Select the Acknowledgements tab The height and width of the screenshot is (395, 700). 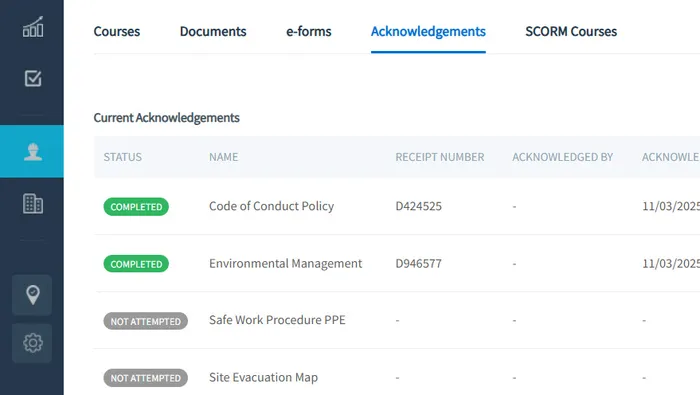pos(428,31)
